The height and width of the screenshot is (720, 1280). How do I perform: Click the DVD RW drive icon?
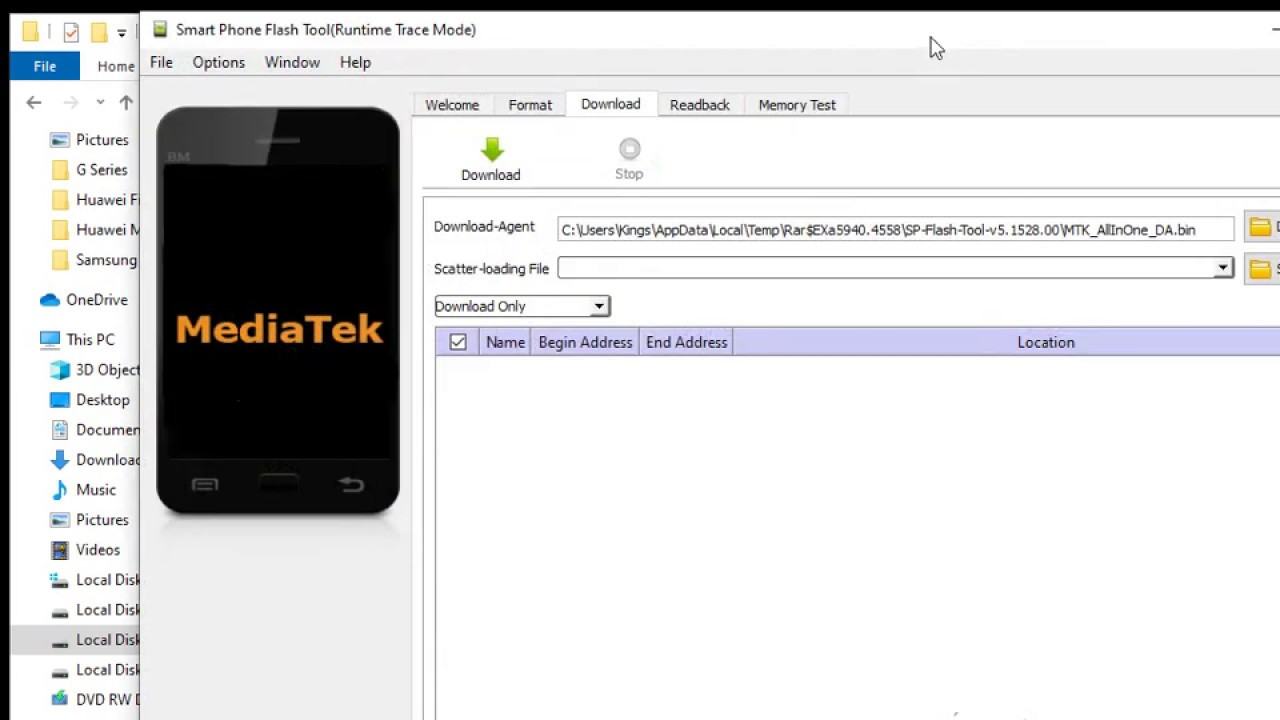[60, 699]
